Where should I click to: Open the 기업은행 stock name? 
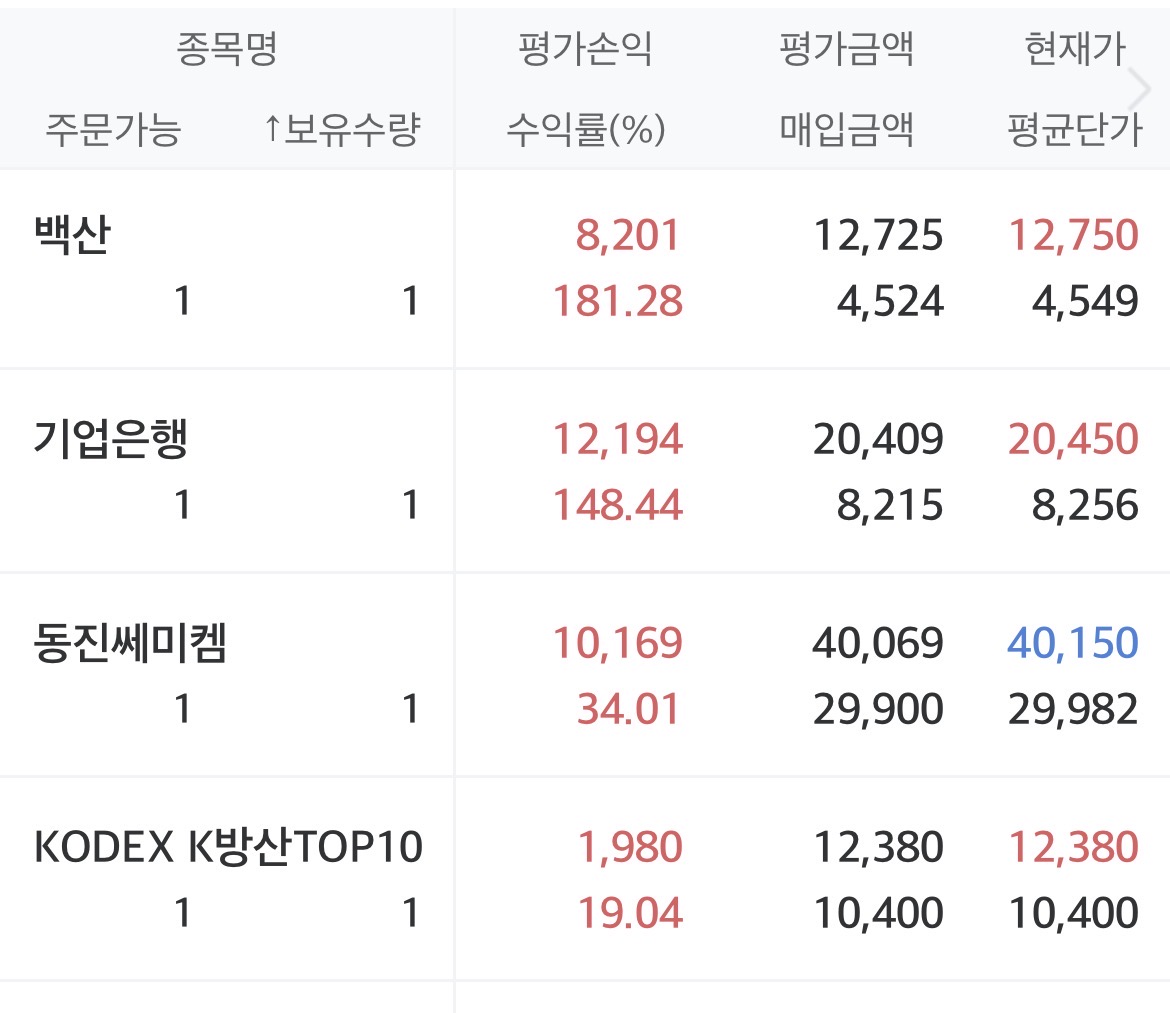(111, 440)
